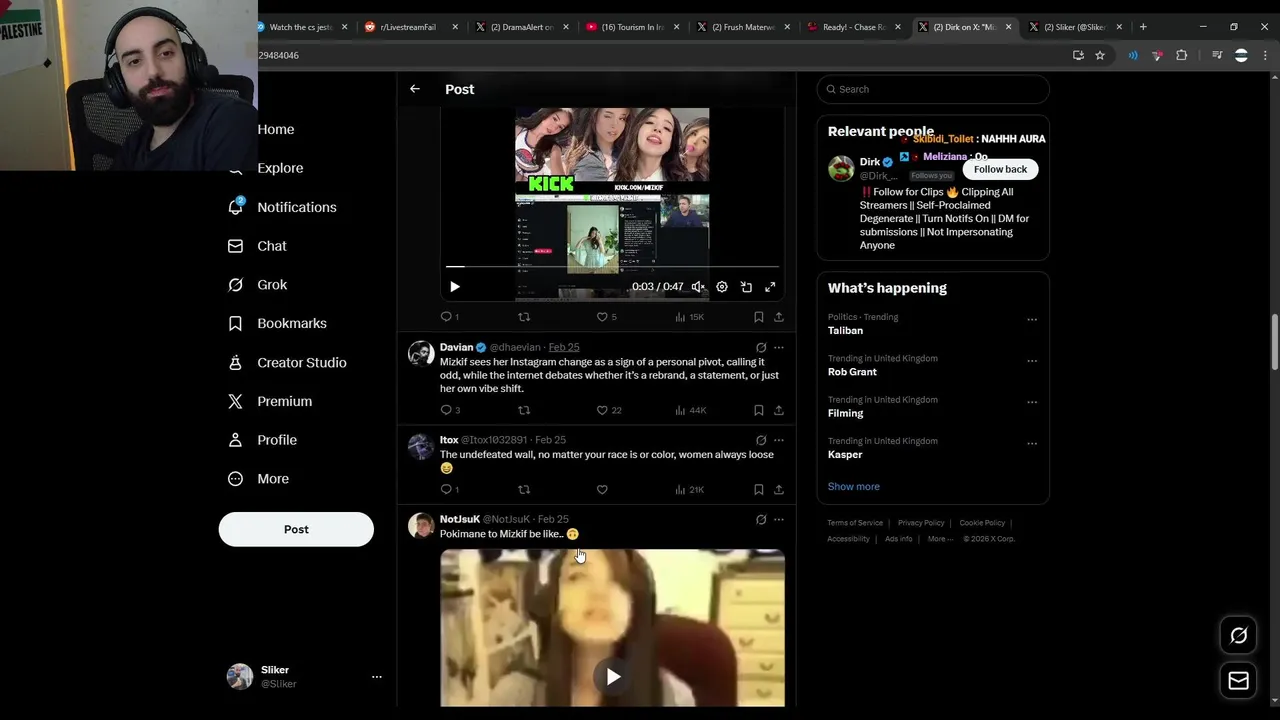Bookmark Itox's reply
Viewport: 1280px width, 720px height.
pyautogui.click(x=759, y=489)
